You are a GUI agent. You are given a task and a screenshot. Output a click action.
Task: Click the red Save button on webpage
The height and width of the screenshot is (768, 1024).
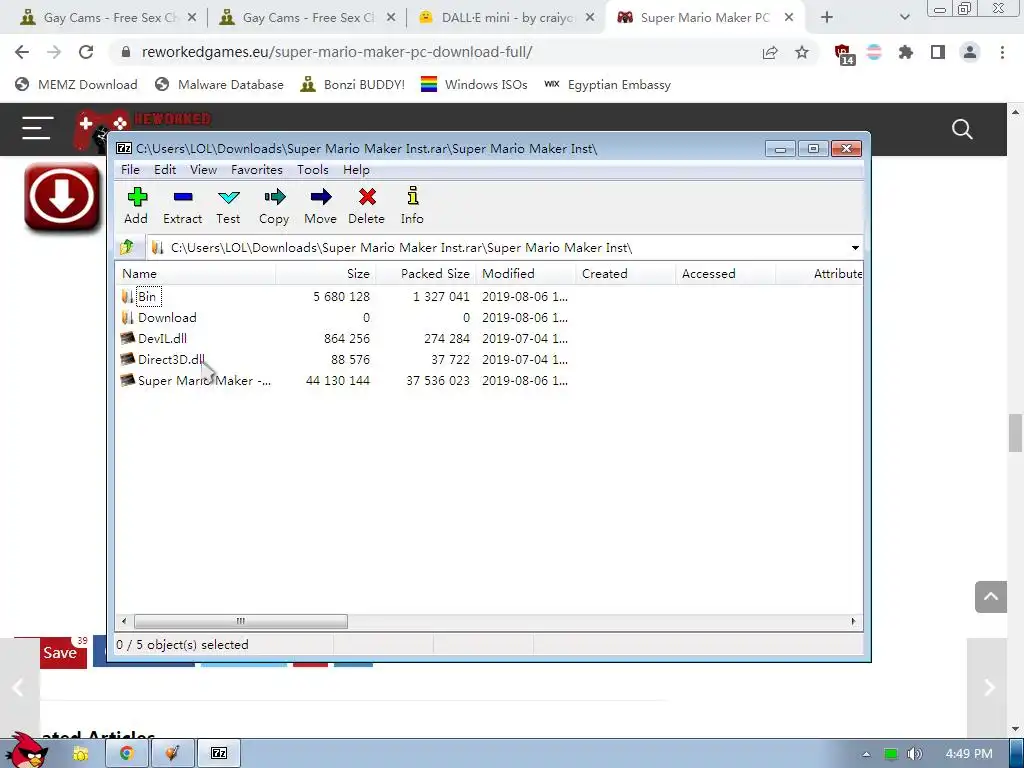pos(63,652)
